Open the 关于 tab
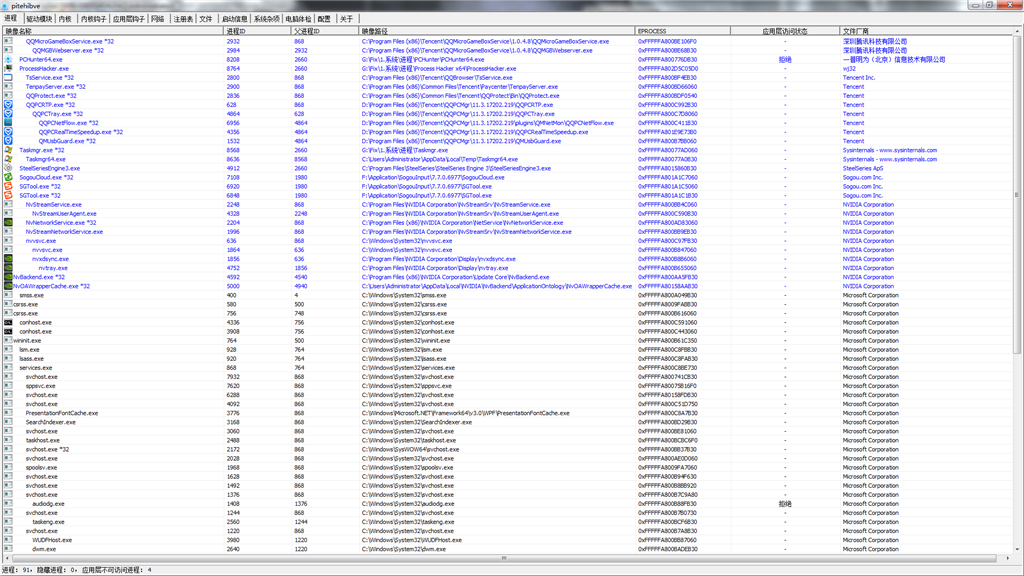This screenshot has width=1024, height=576. (x=347, y=19)
